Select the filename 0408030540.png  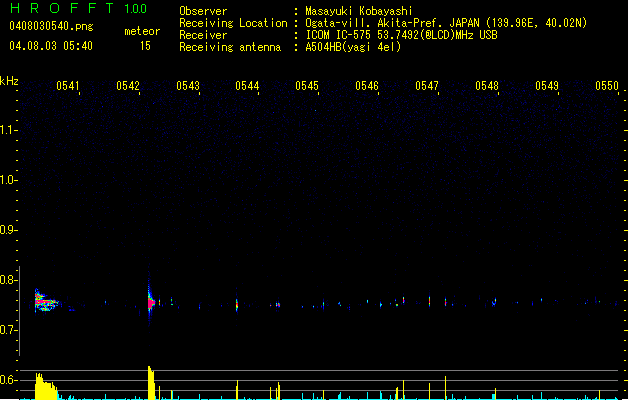(51, 26)
